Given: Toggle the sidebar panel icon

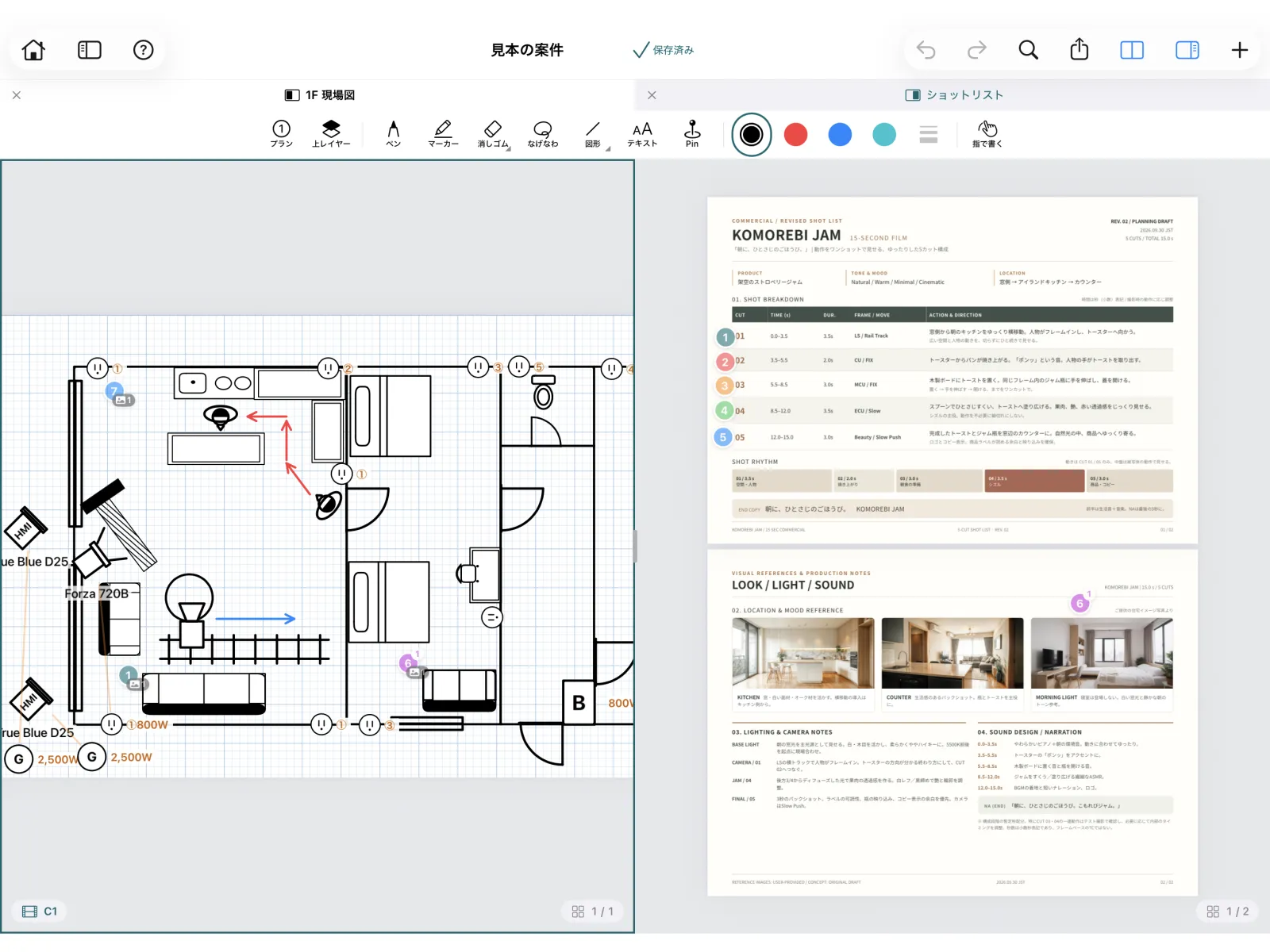Looking at the screenshot, I should [x=89, y=50].
